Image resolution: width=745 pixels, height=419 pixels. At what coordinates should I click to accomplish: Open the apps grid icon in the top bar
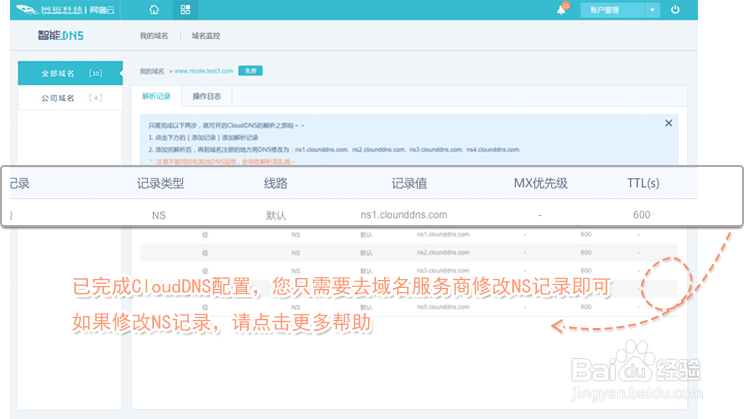pyautogui.click(x=185, y=10)
